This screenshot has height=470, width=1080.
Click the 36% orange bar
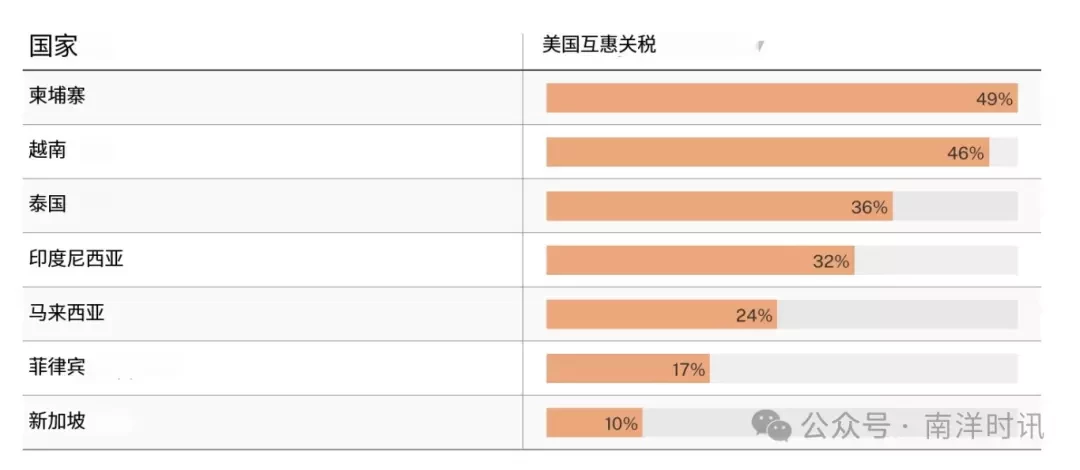[720, 206]
